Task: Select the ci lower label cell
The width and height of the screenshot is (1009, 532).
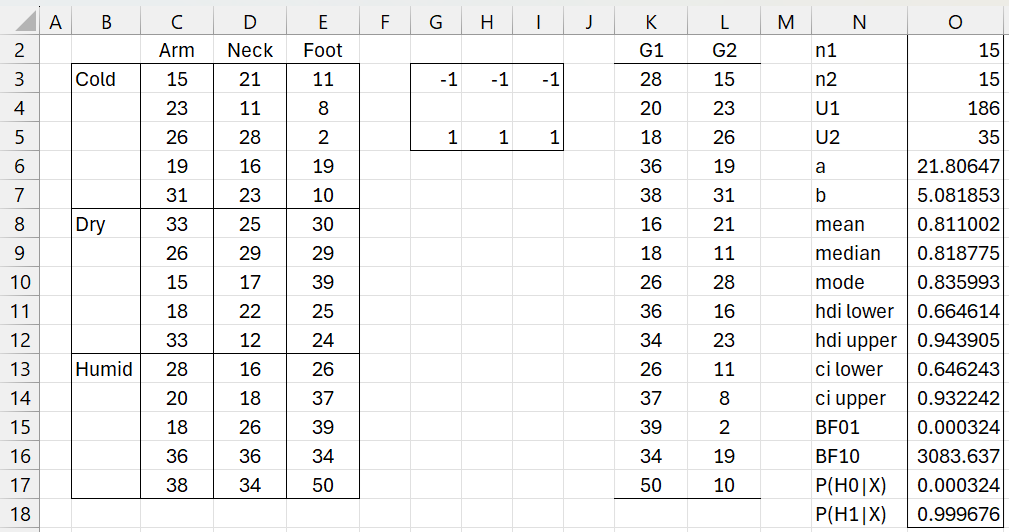Action: click(x=859, y=370)
